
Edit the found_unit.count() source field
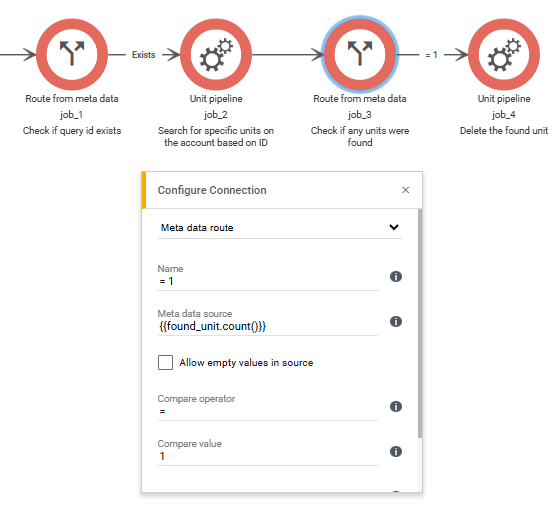point(268,326)
